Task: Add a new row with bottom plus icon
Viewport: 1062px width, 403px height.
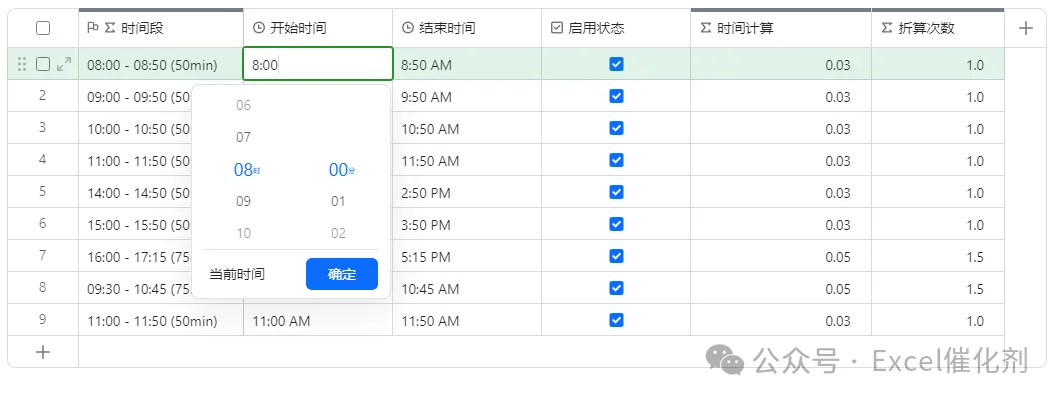Action: tap(43, 352)
